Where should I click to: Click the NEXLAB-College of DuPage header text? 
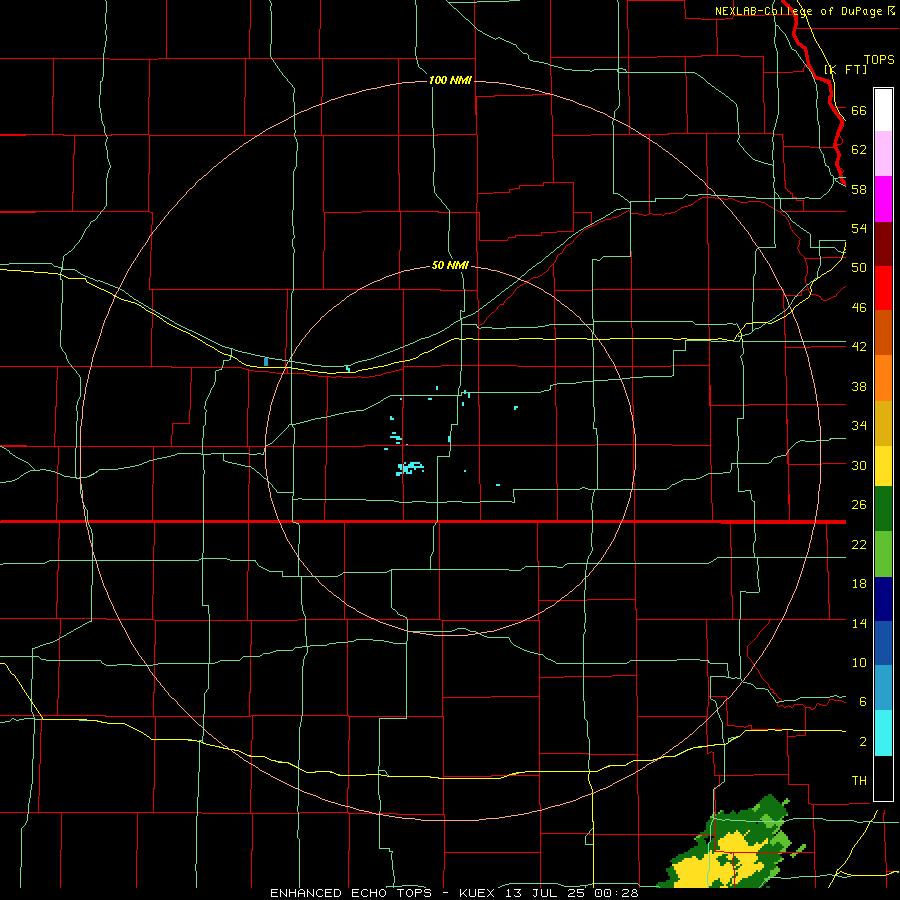pyautogui.click(x=799, y=11)
